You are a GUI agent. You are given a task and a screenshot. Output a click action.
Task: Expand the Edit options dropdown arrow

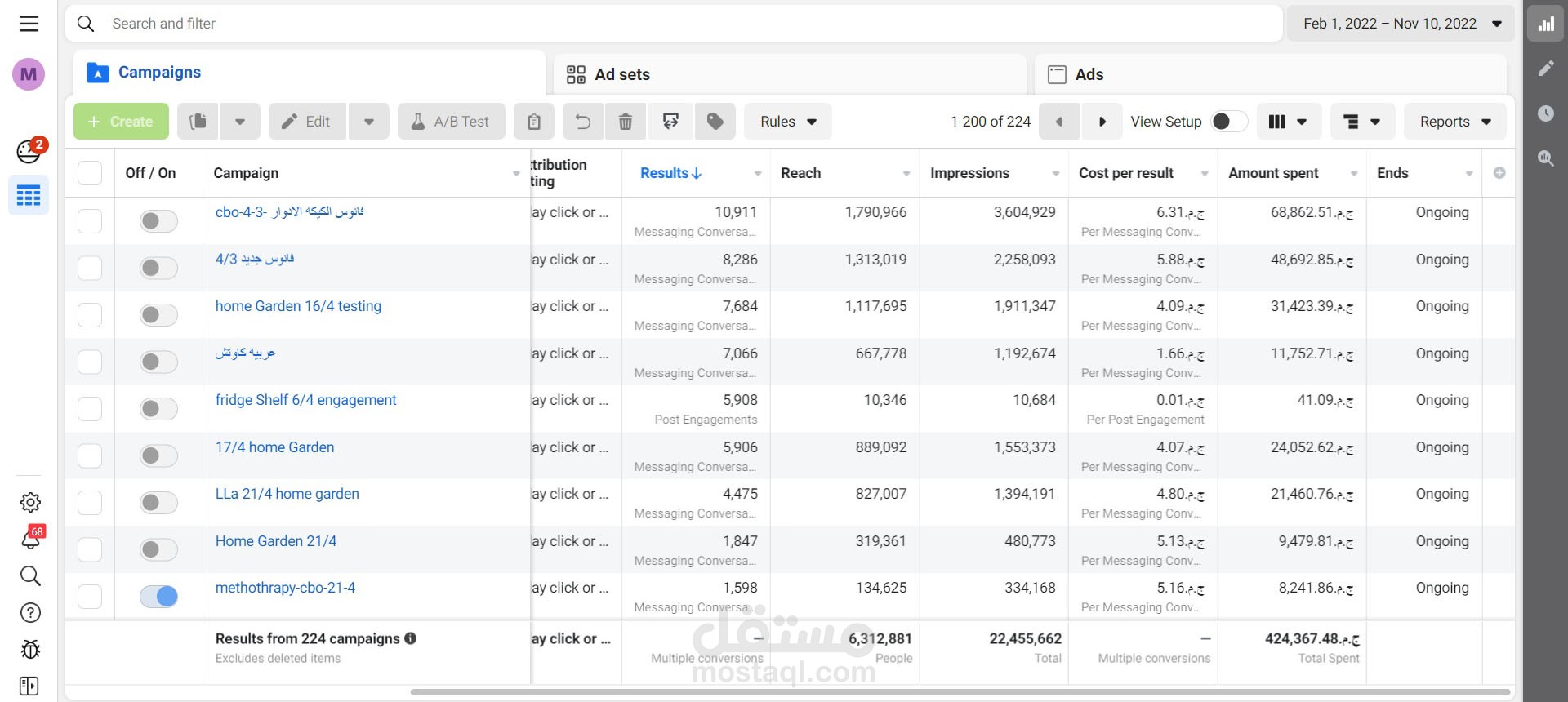(369, 122)
